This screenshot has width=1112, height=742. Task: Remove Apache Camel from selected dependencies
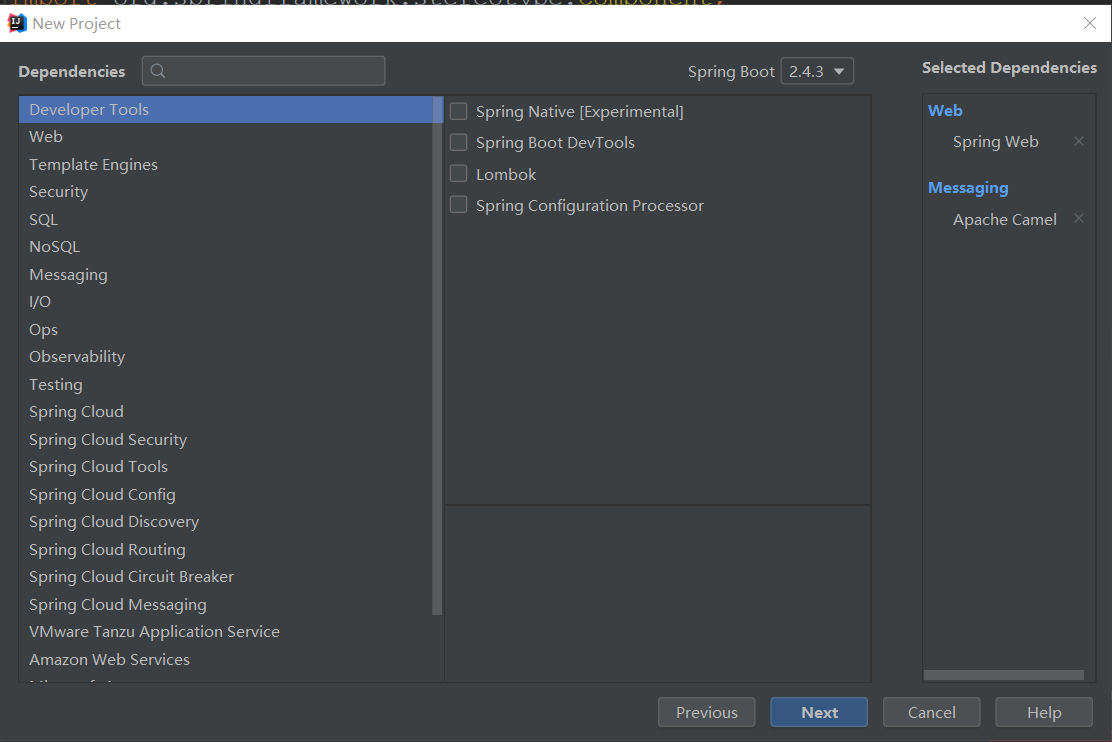pyautogui.click(x=1079, y=218)
